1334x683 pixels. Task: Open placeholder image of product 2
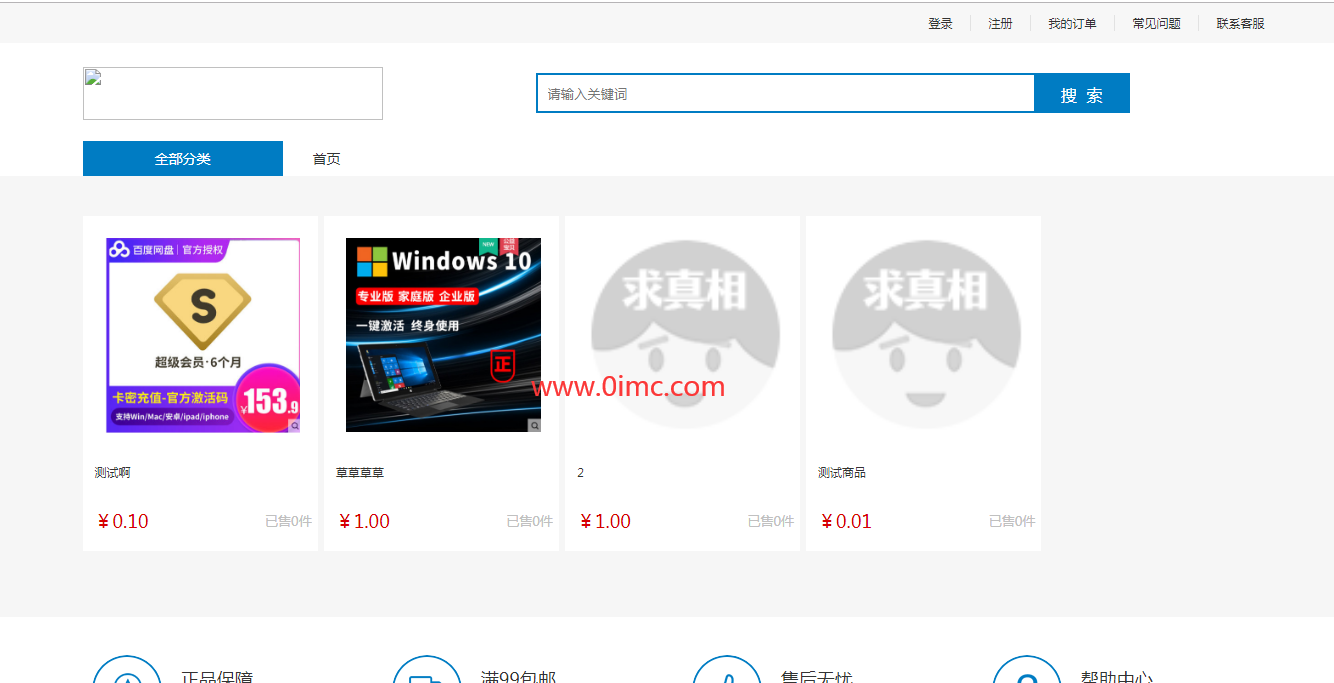coord(685,335)
